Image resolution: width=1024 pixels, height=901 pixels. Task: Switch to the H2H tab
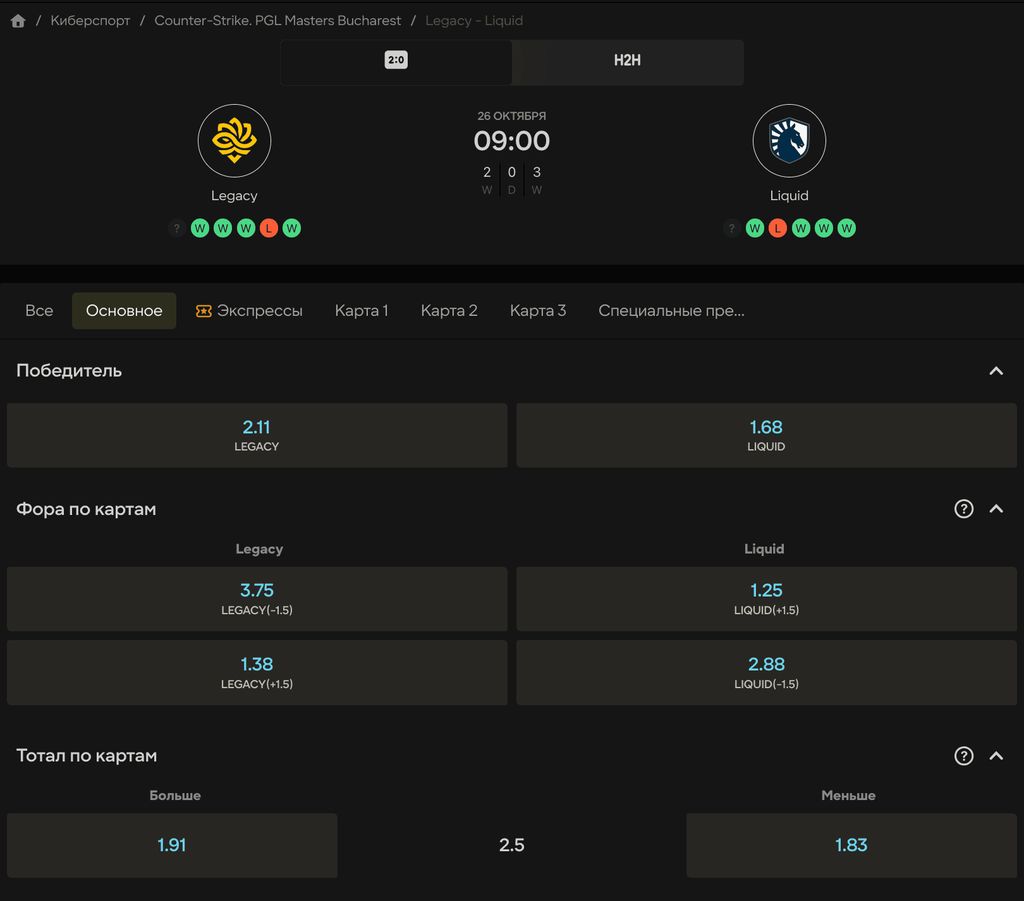(628, 61)
